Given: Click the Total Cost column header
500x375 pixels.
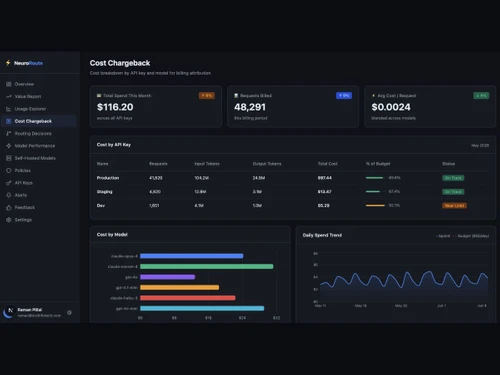Looking at the screenshot, I should [x=328, y=164].
